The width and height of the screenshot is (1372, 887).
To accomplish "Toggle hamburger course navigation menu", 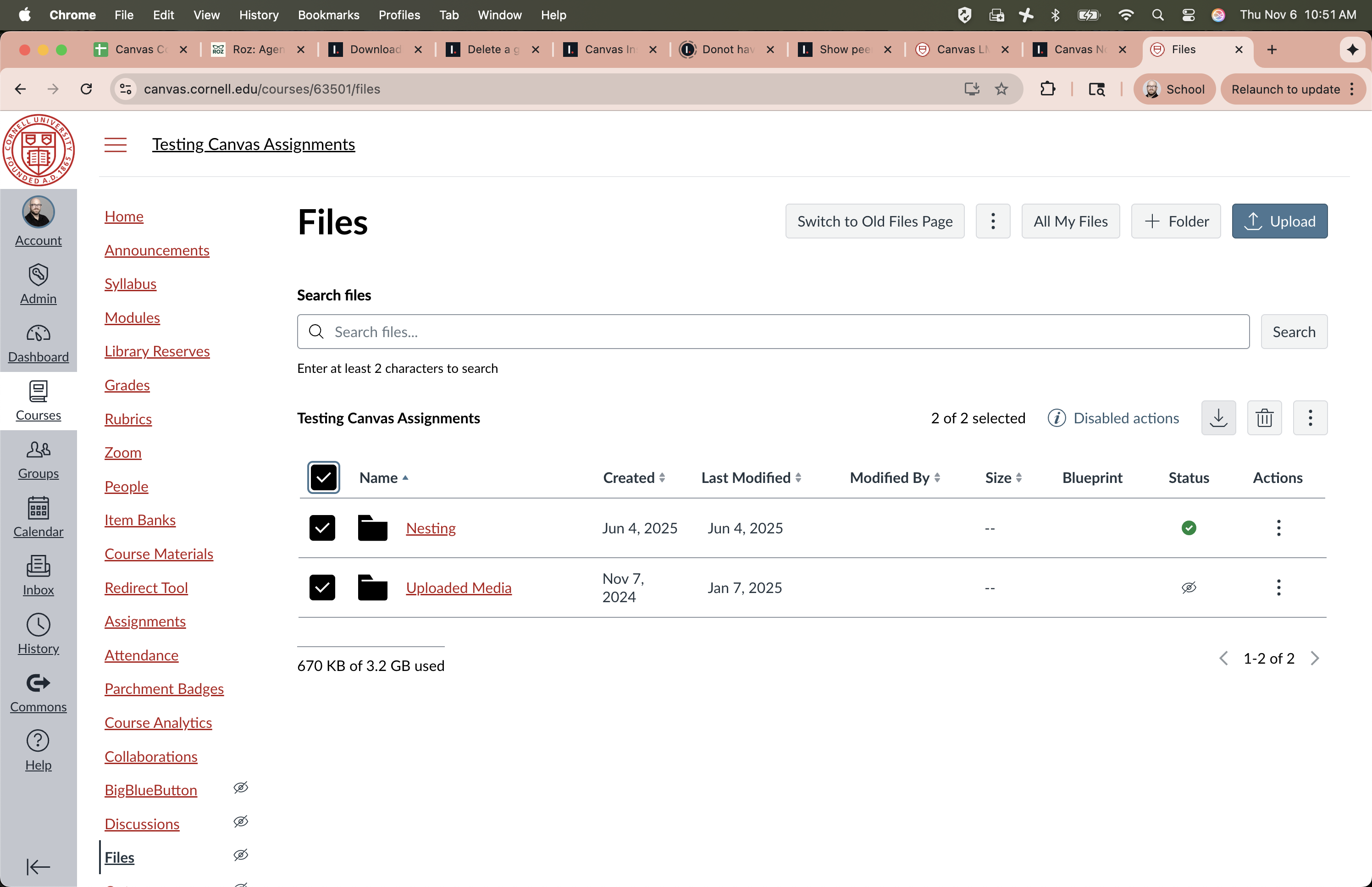I will point(115,144).
